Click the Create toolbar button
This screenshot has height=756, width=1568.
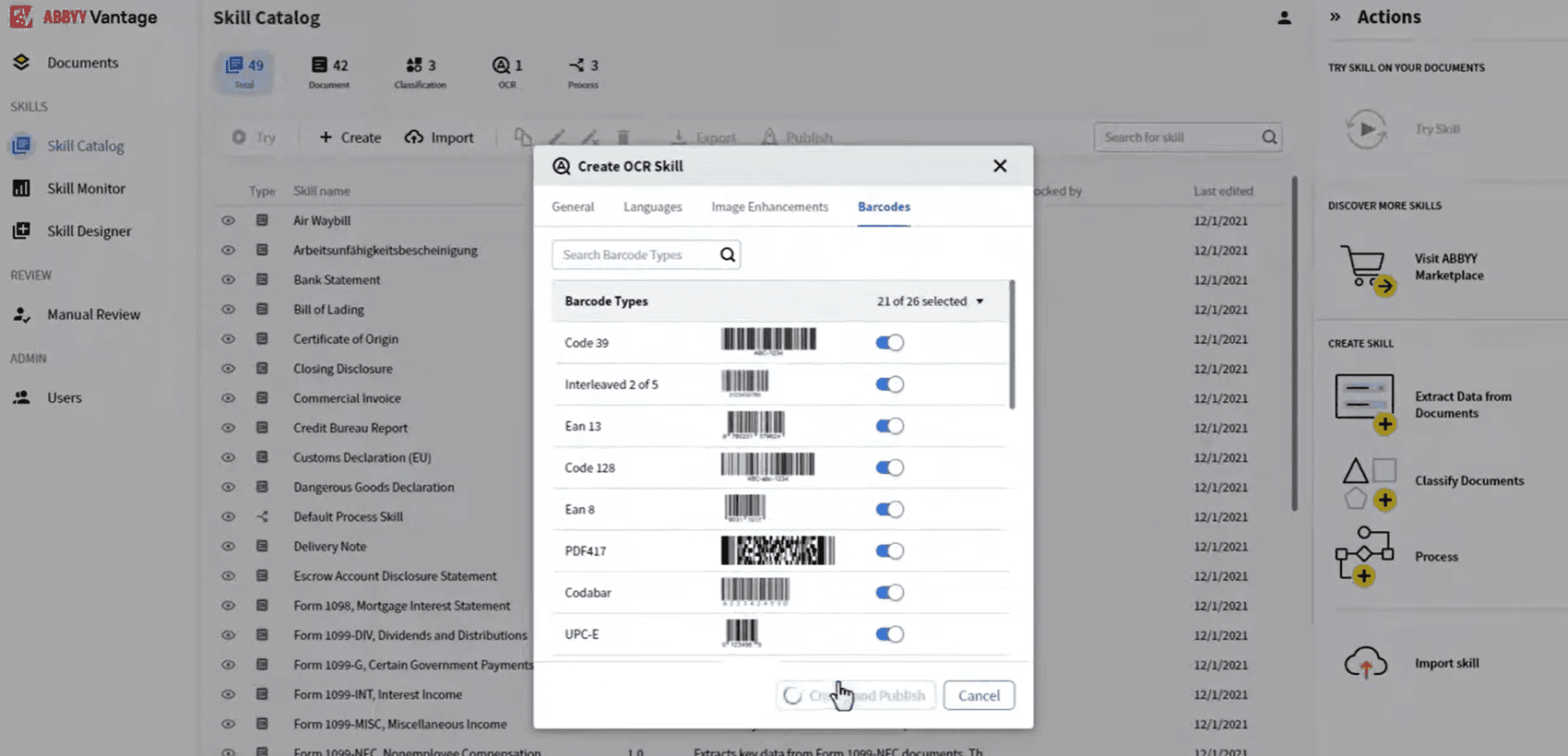tap(350, 137)
